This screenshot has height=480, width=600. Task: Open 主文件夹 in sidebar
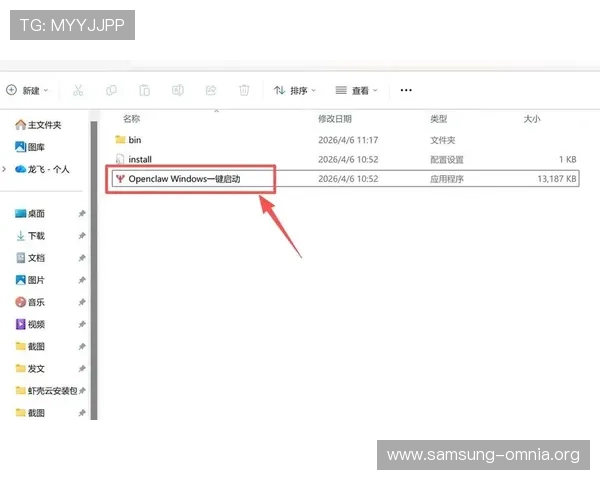(38, 125)
